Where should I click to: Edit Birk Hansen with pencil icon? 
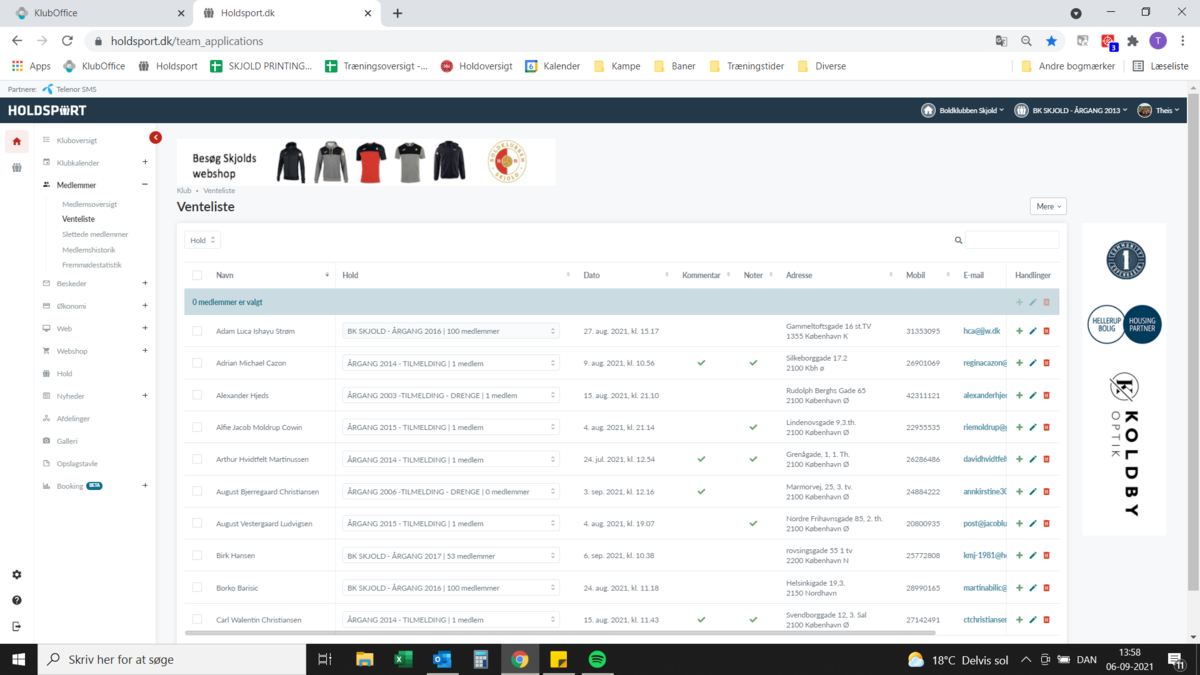[1033, 555]
